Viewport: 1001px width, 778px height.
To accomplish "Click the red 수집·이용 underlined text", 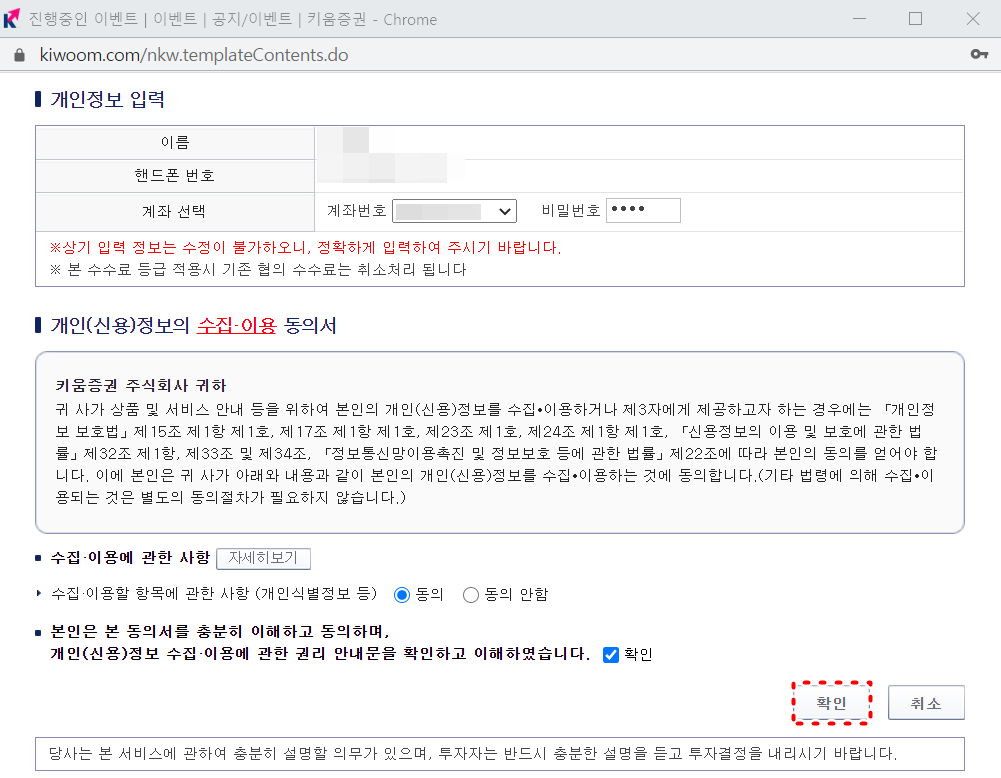I will [236, 325].
